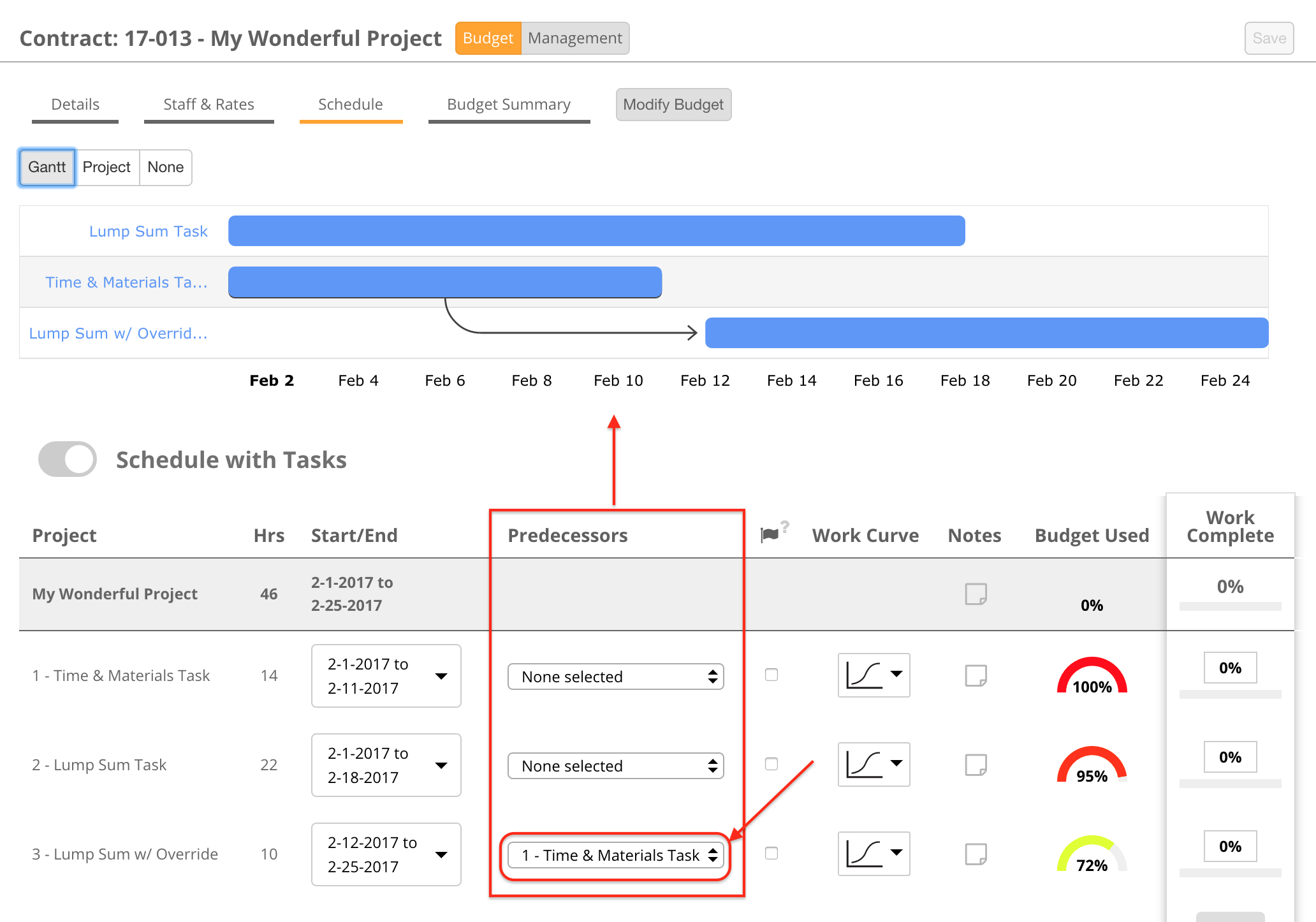Open the Staff & Rates tab

click(x=208, y=104)
